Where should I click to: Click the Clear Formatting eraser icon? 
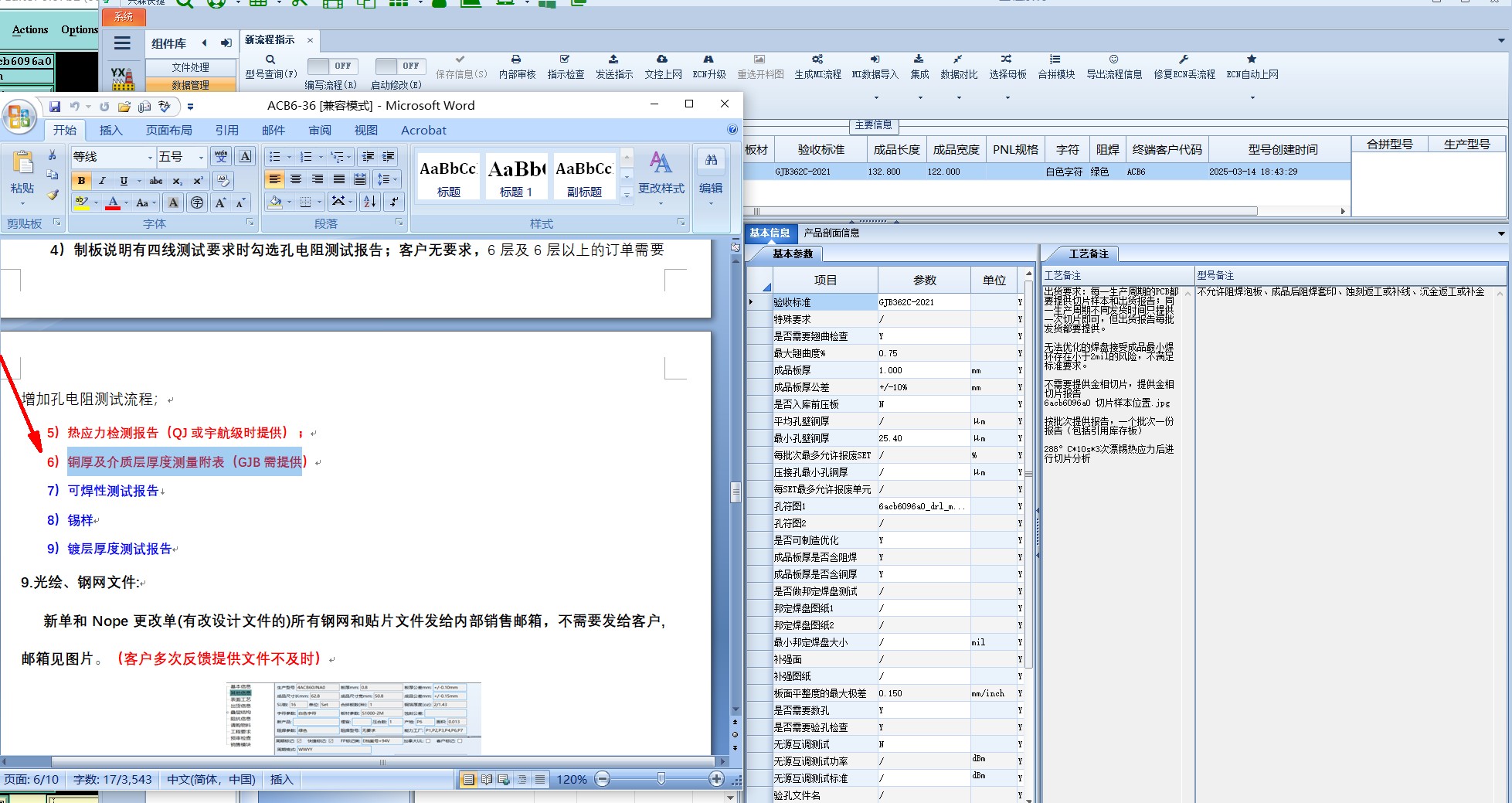223,180
